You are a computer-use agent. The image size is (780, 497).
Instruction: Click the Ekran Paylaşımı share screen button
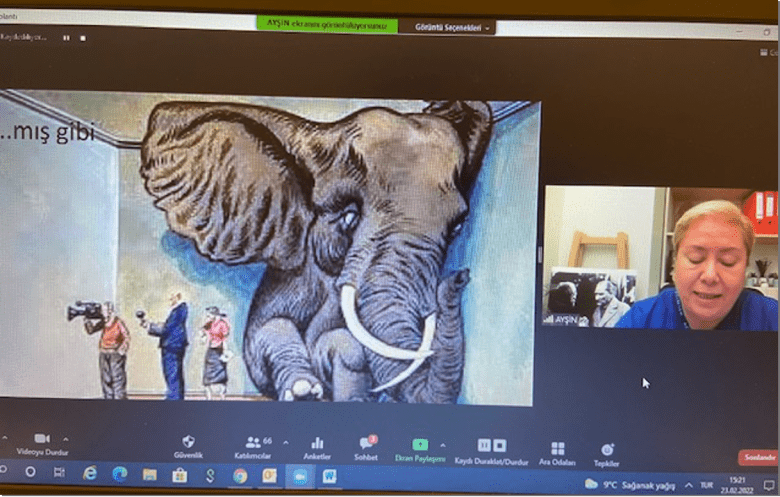click(420, 450)
